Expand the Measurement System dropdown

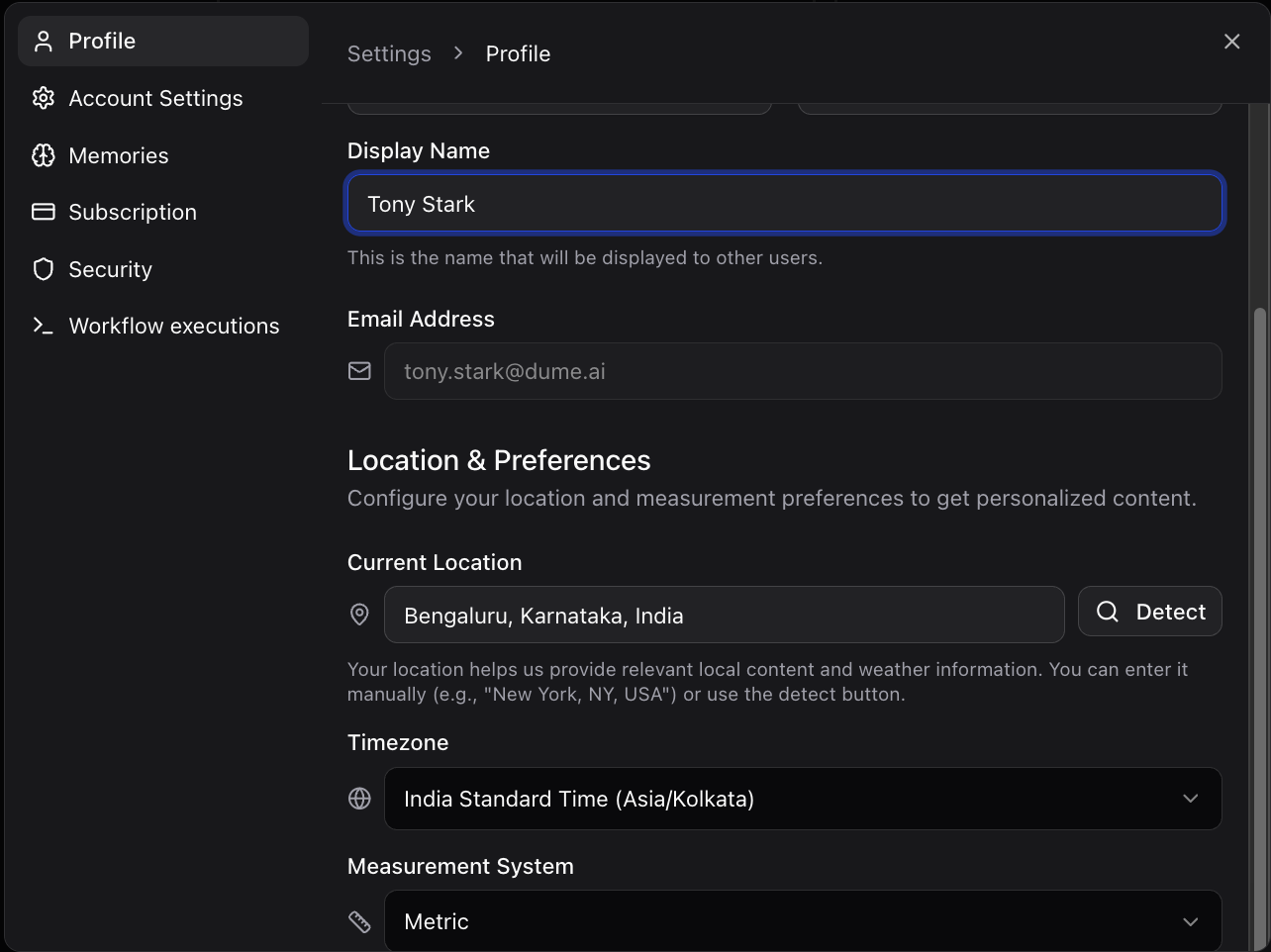[x=802, y=920]
